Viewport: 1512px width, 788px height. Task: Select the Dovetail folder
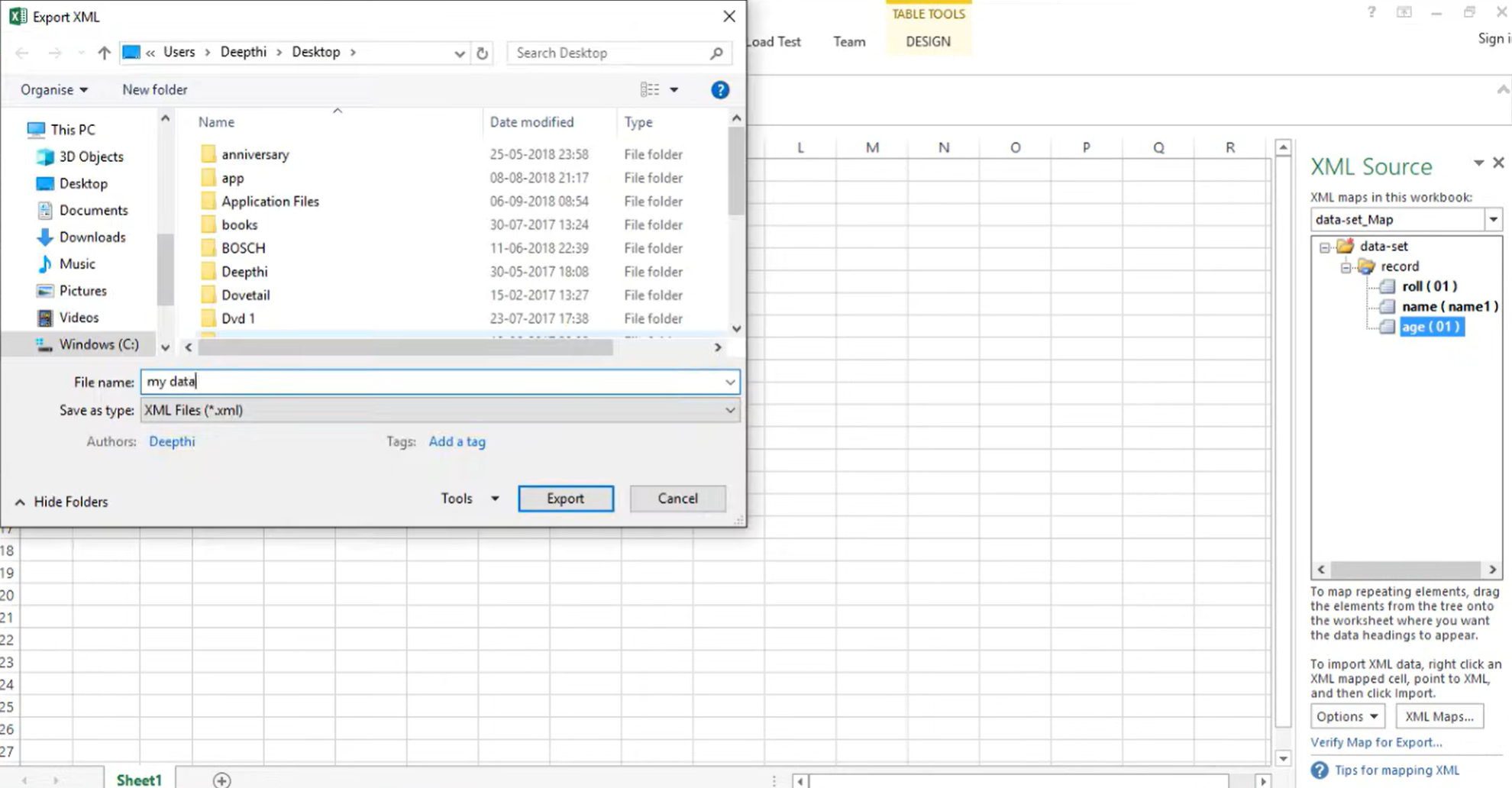(245, 295)
